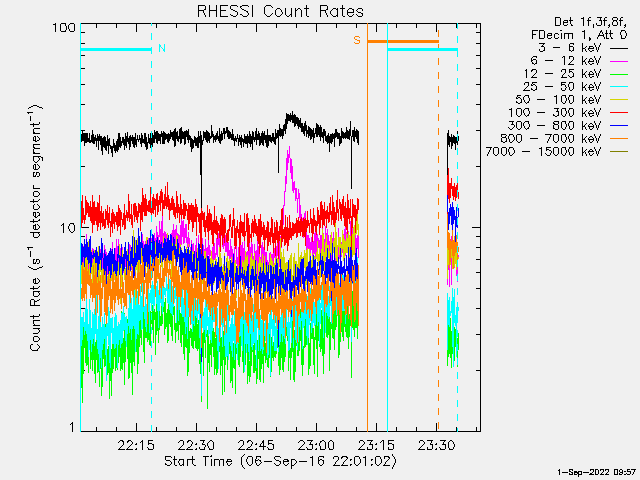640x480 pixels.
Task: Click the RHESSI Count Rates plot title
Action: click(x=280, y=11)
